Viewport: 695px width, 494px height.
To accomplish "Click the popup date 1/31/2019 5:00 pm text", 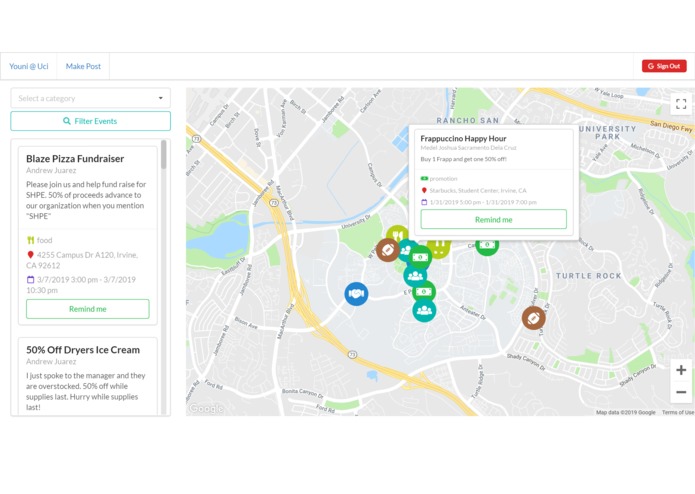I will [483, 202].
